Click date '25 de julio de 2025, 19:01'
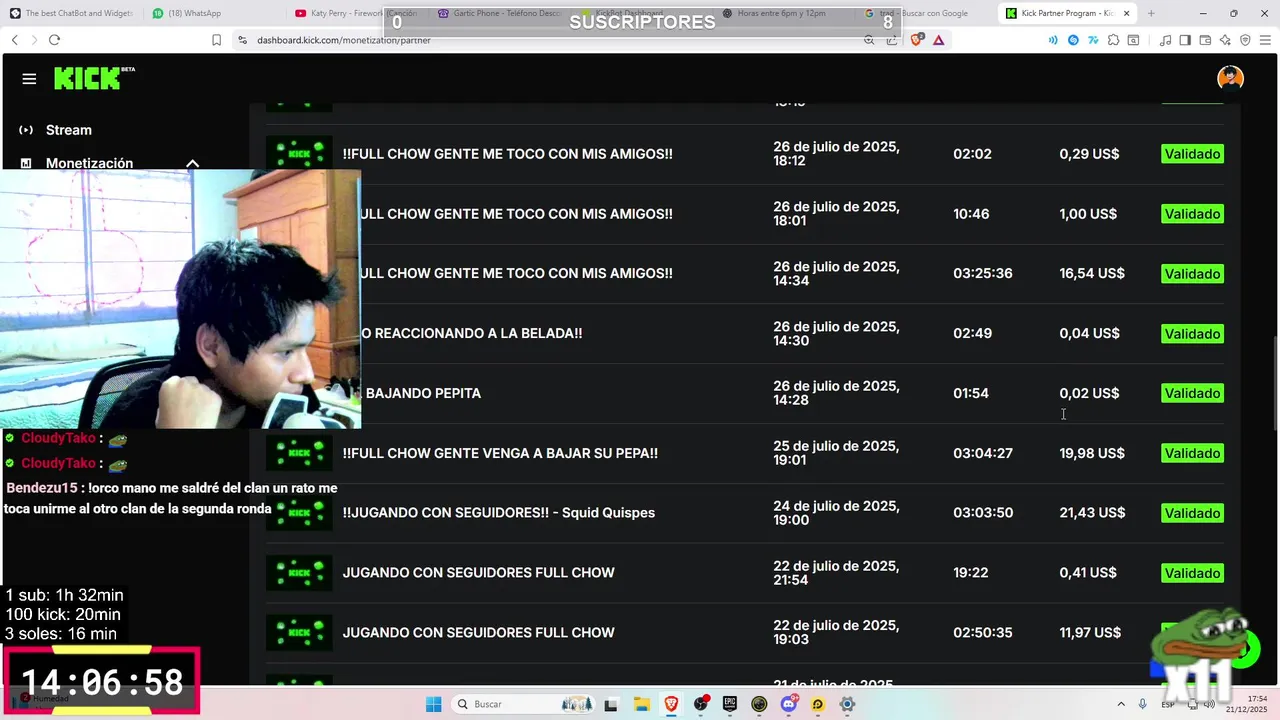 (x=836, y=453)
